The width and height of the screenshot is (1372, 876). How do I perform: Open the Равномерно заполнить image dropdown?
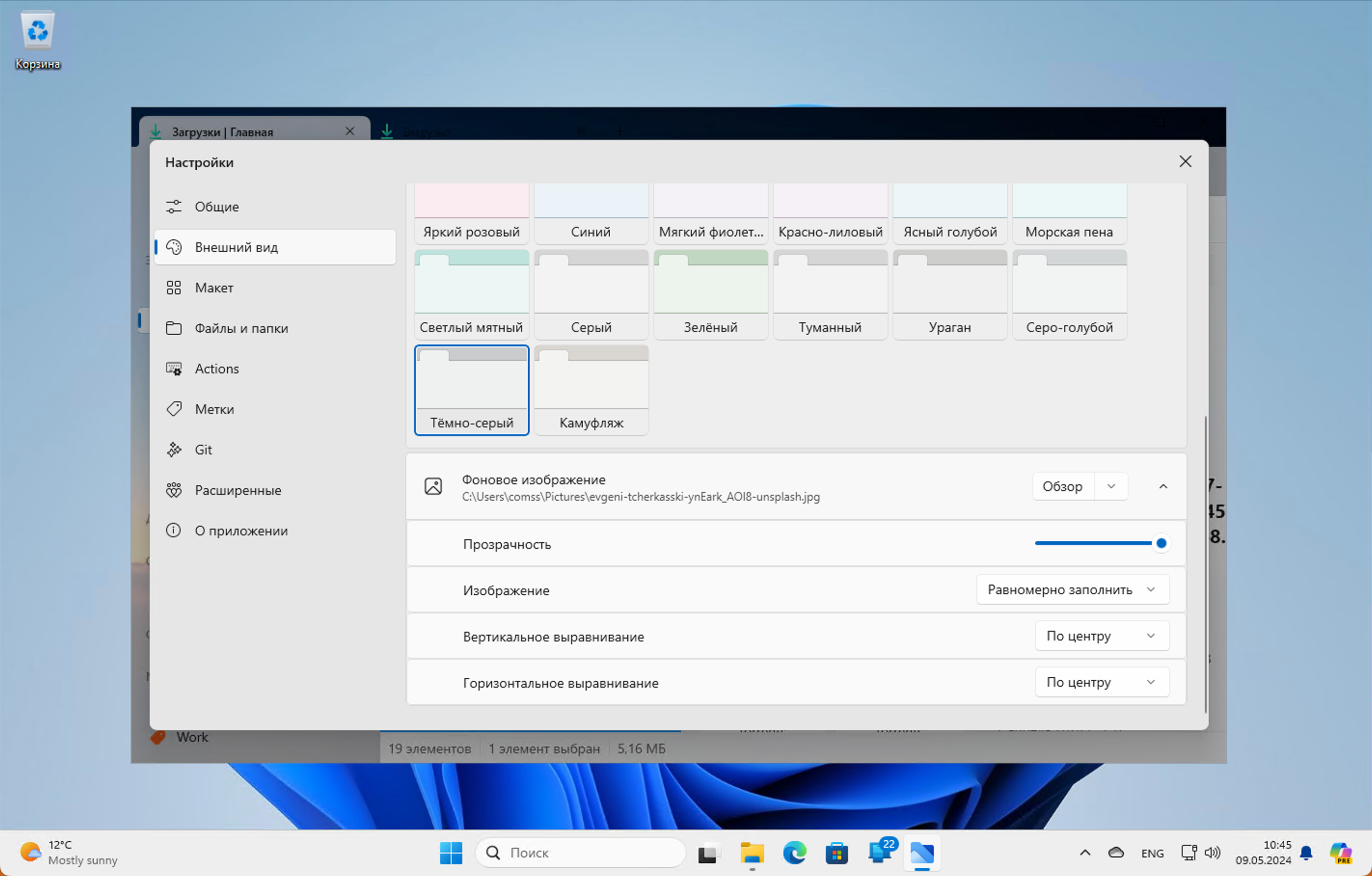click(1072, 589)
